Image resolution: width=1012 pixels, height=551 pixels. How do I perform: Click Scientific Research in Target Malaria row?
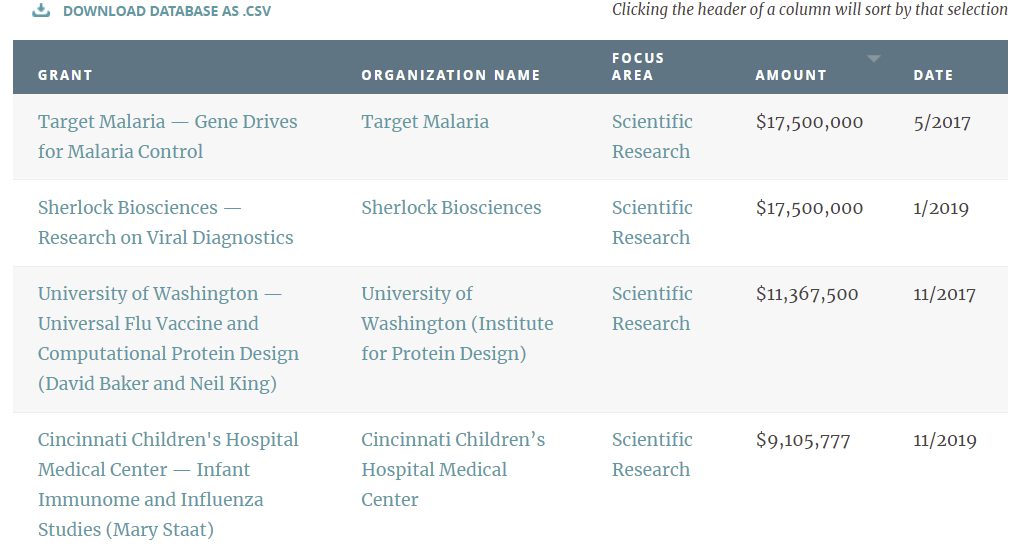(651, 137)
